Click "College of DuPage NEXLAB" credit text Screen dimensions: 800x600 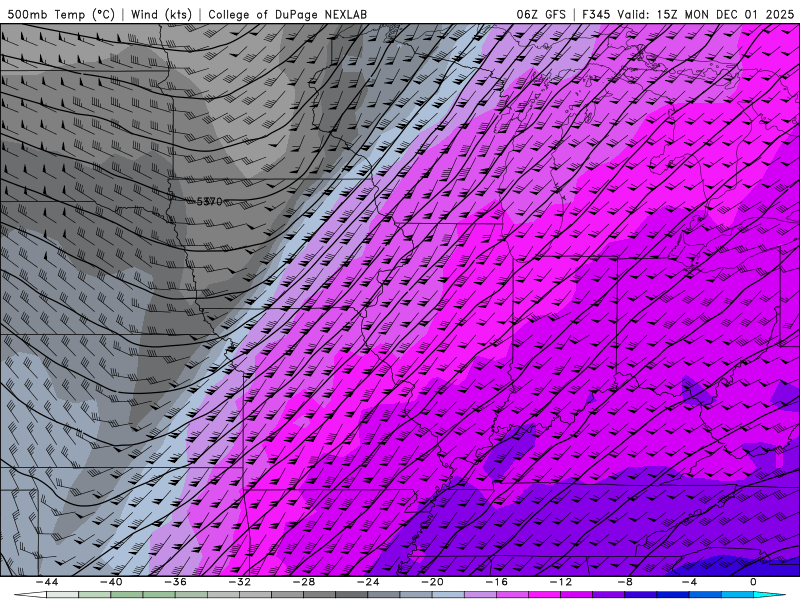[287, 14]
